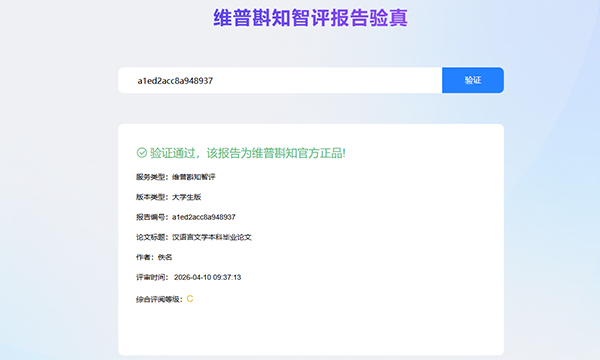This screenshot has width=600, height=360.
Task: Click the 验证通过 success message text
Action: (248, 153)
